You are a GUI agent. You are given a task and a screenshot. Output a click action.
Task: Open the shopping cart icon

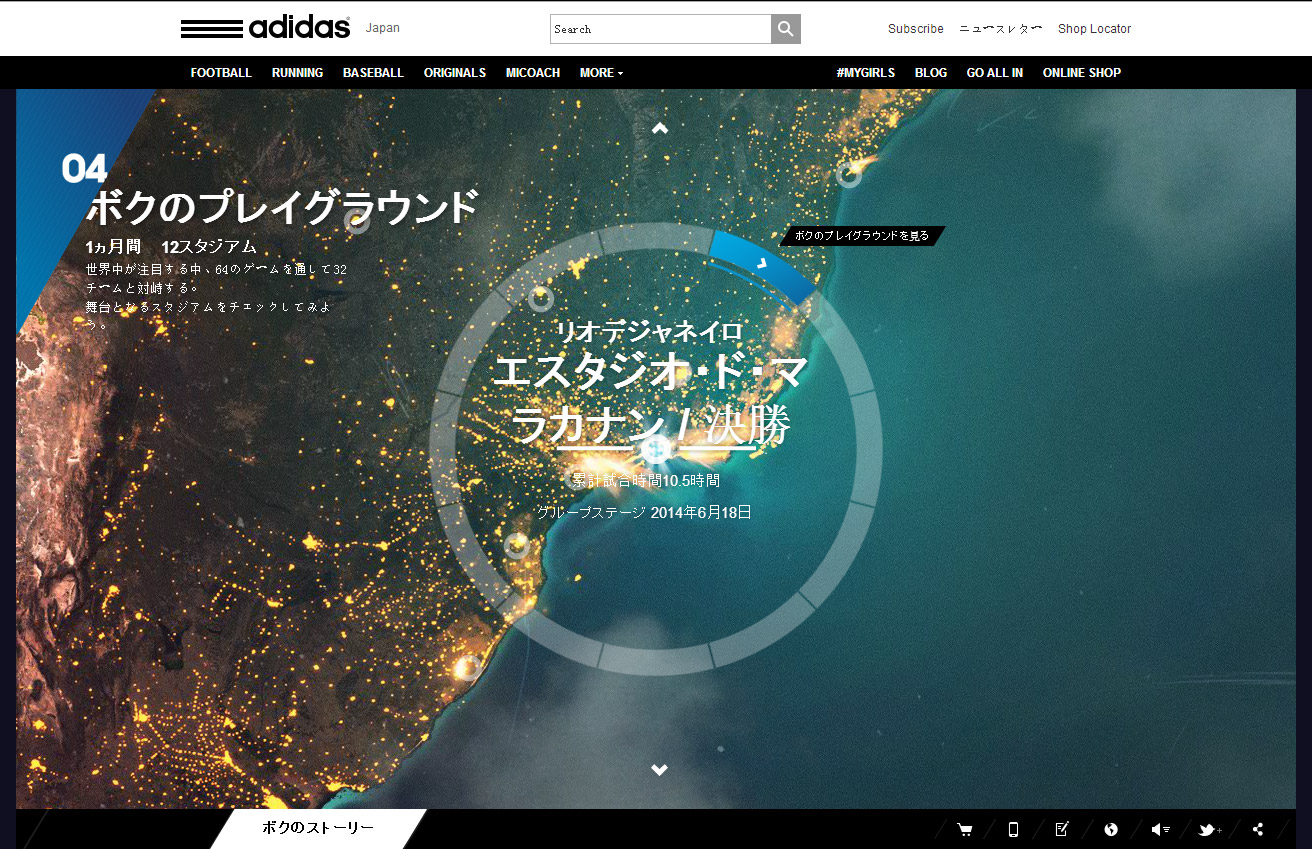tap(964, 829)
